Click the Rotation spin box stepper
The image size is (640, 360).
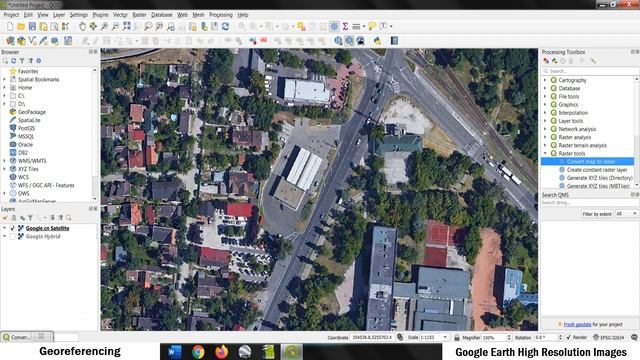tap(560, 338)
